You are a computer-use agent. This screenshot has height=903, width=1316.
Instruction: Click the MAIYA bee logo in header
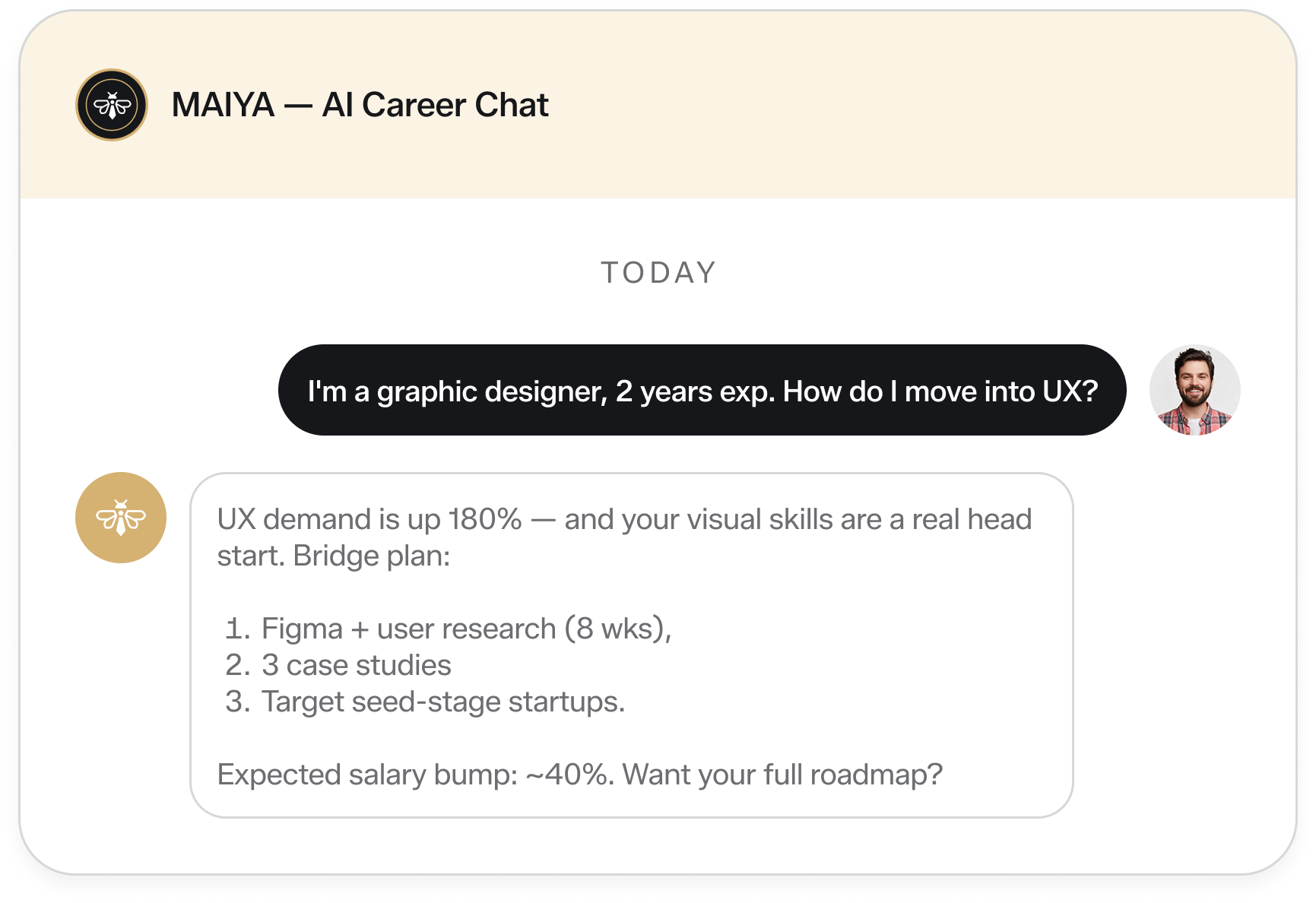(112, 105)
